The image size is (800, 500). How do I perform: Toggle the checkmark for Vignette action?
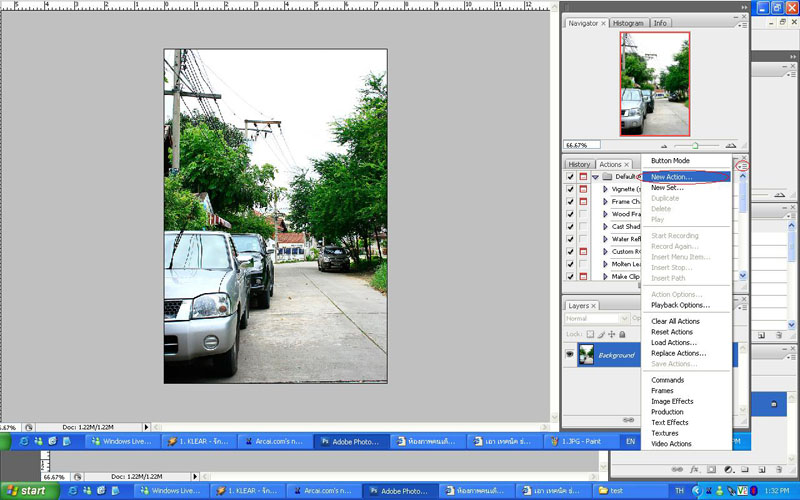(x=570, y=189)
